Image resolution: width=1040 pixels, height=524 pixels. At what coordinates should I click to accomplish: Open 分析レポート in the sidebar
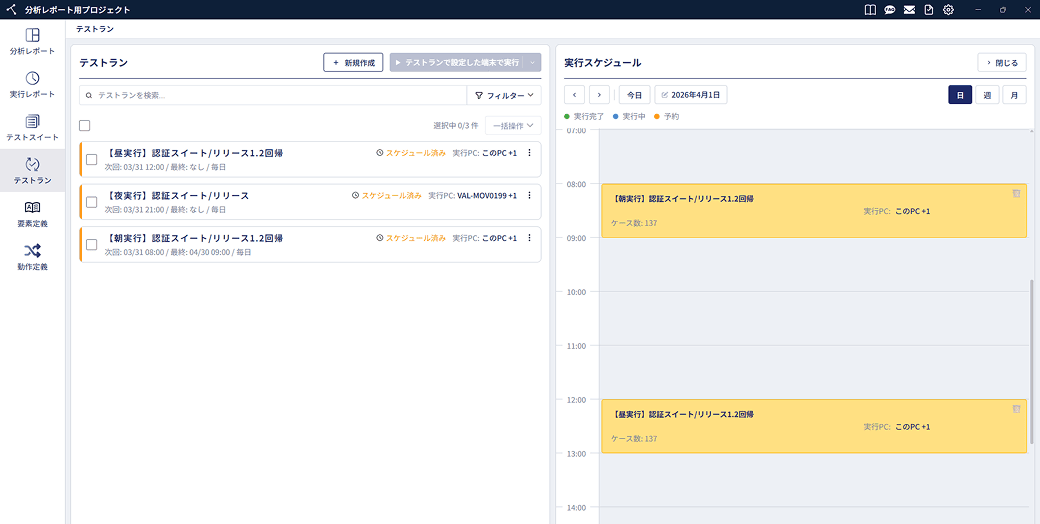click(x=32, y=41)
